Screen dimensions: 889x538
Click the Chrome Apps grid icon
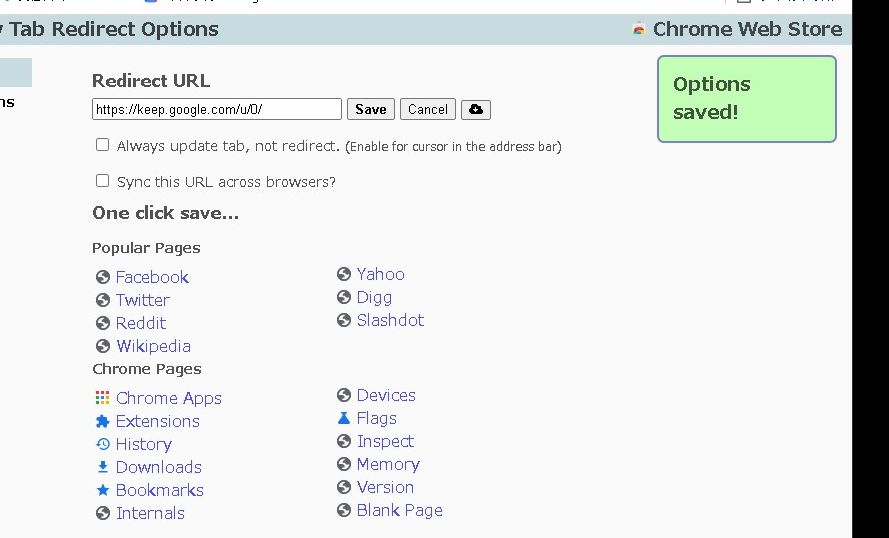(x=102, y=398)
